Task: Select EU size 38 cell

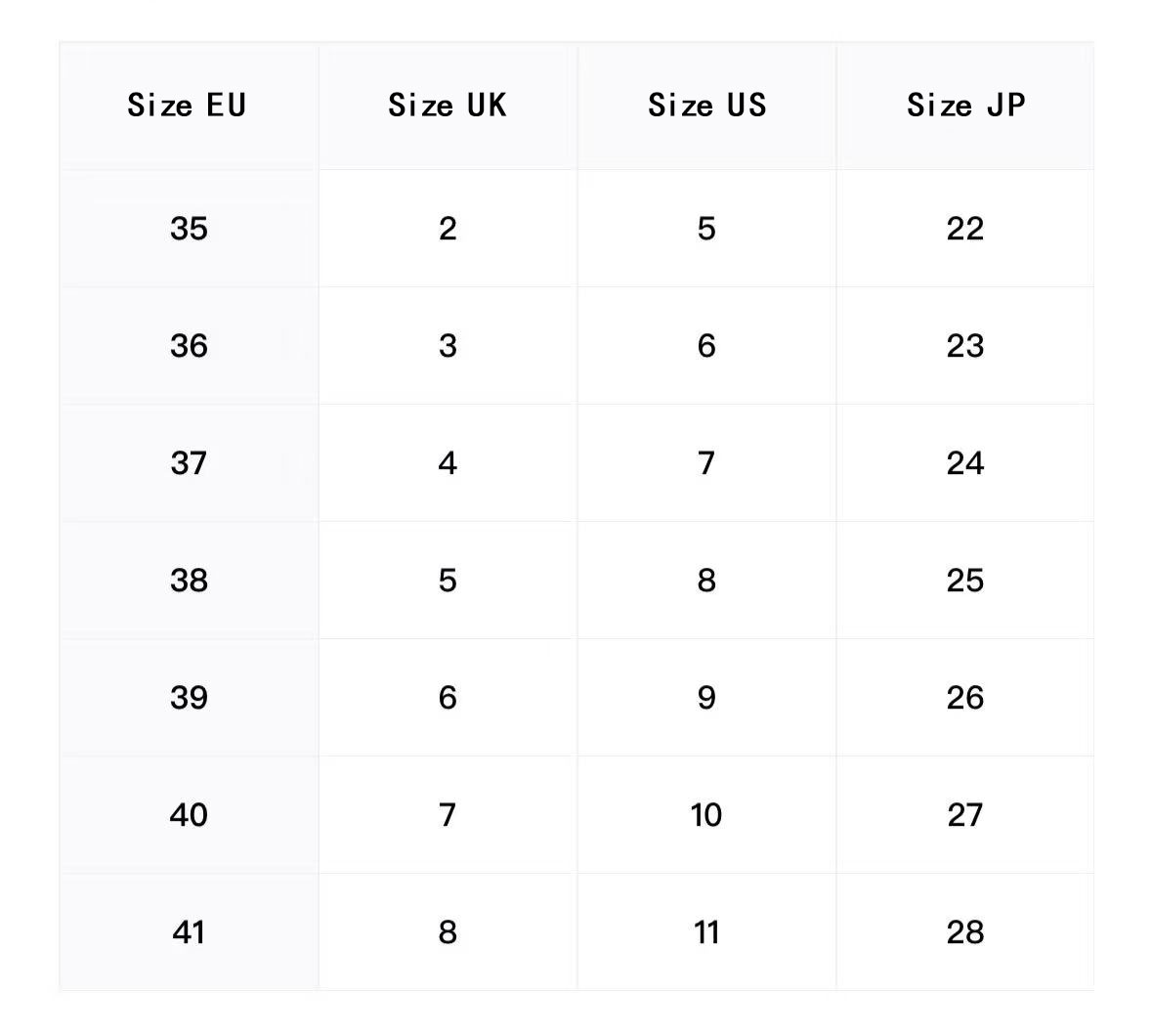Action: pyautogui.click(x=189, y=581)
